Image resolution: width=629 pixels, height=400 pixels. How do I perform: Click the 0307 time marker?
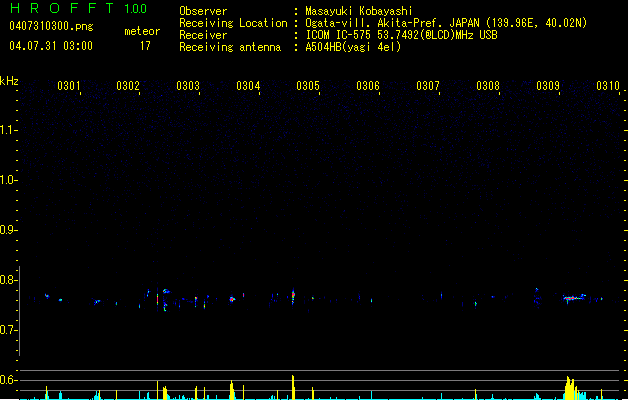tap(428, 86)
